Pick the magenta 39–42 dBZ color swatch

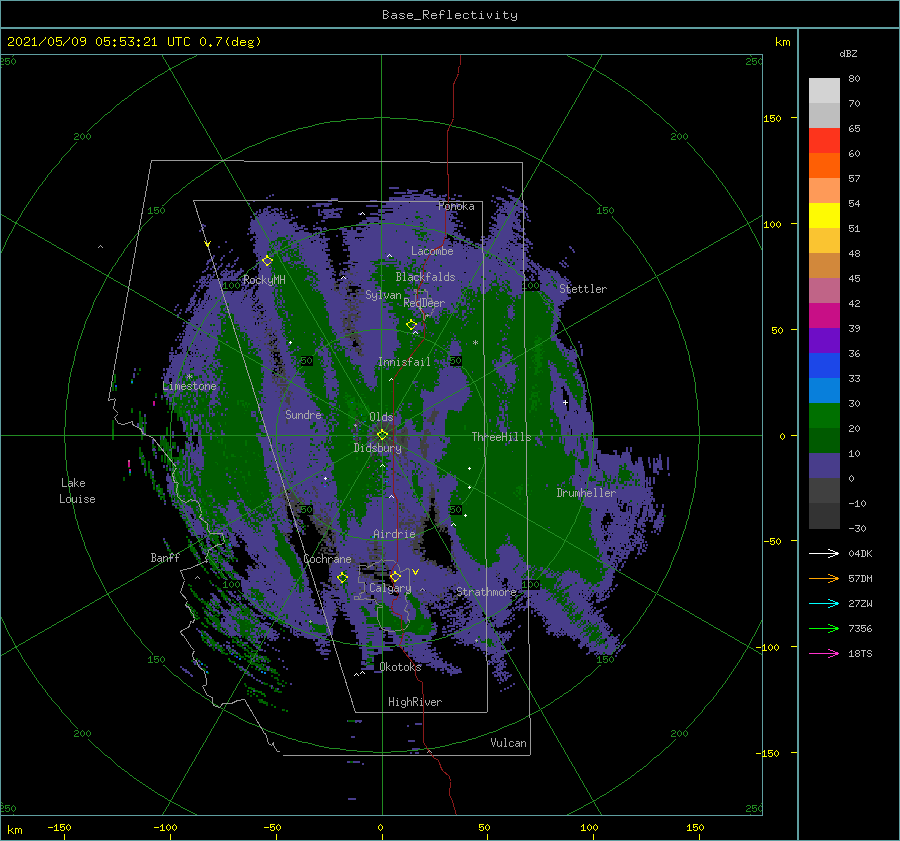[x=824, y=316]
